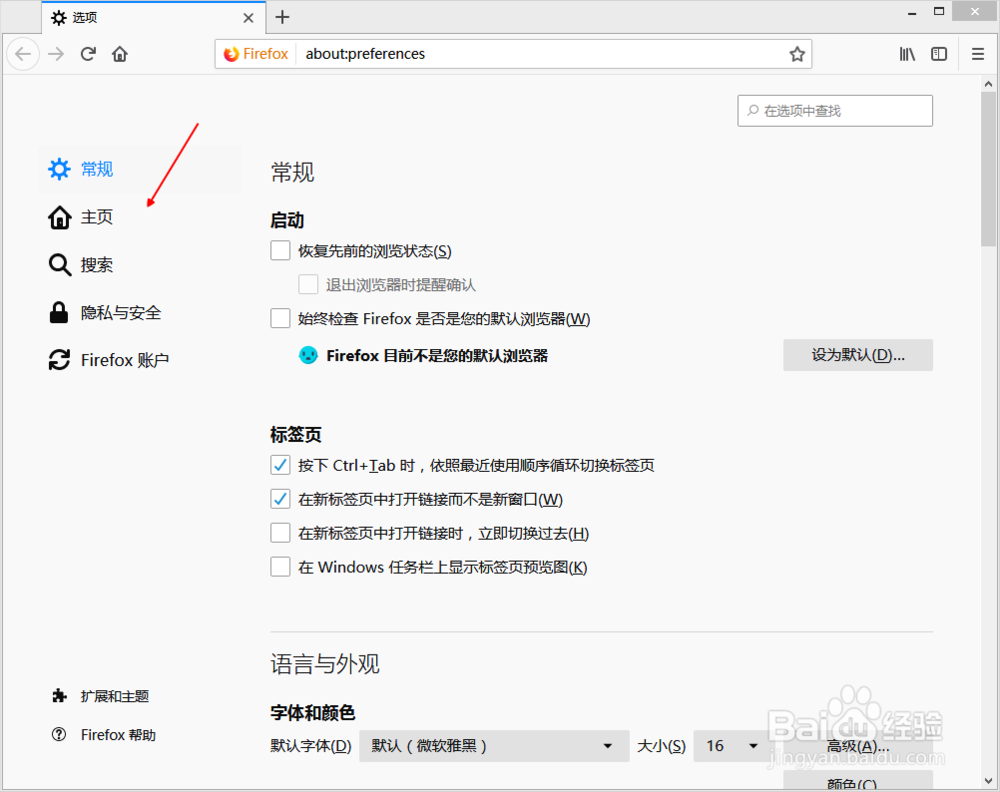Click the lock icon for 隐私与安全
The image size is (1000, 792).
(x=59, y=312)
